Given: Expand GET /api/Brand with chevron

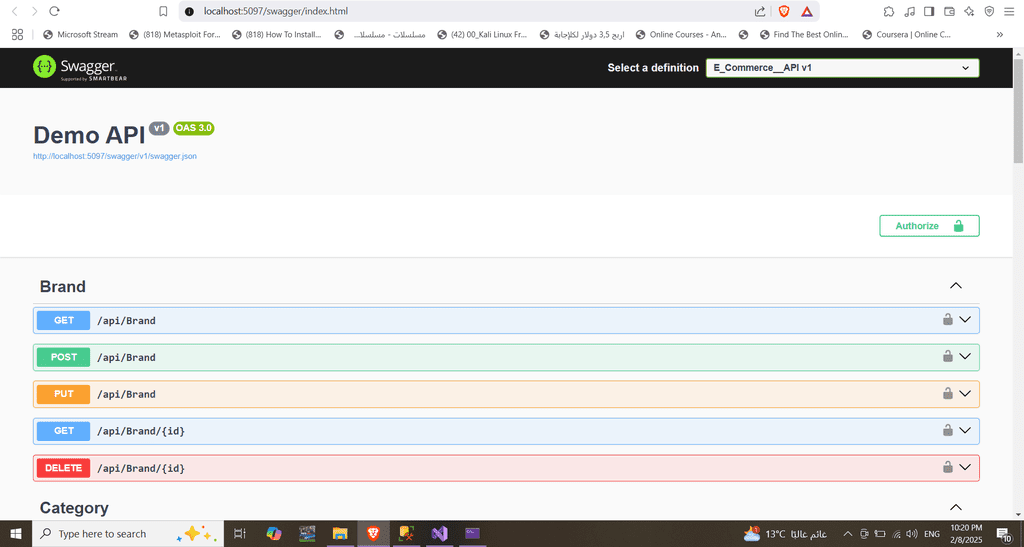Looking at the screenshot, I should pyautogui.click(x=965, y=320).
